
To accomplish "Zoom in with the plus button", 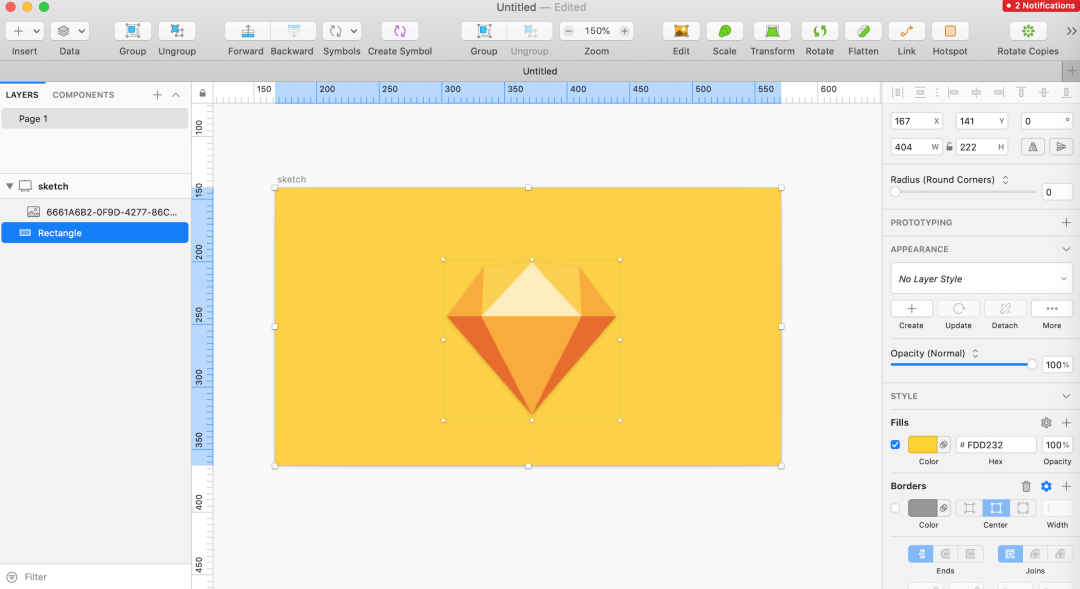I will coord(624,31).
